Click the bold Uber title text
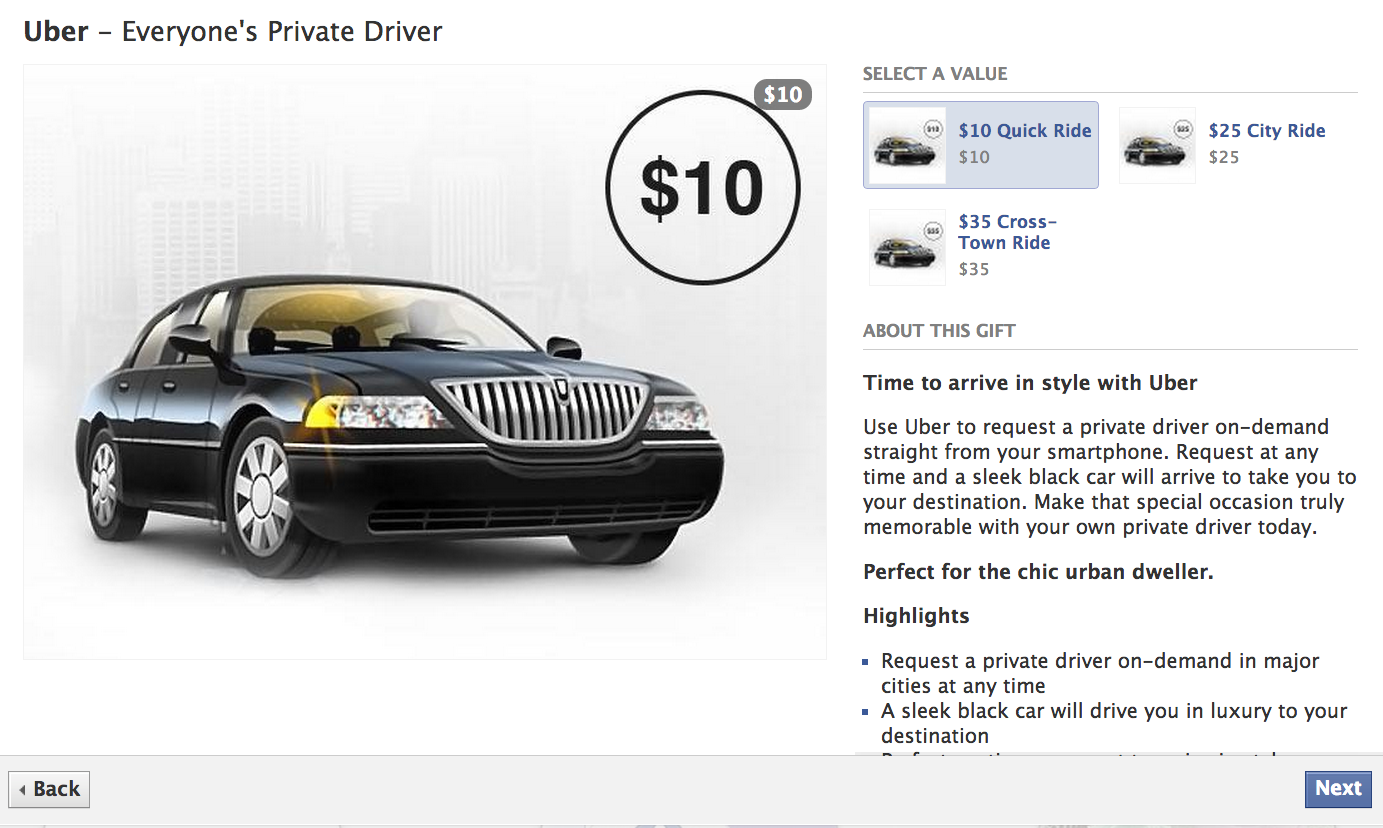The height and width of the screenshot is (828, 1383). pyautogui.click(x=56, y=31)
